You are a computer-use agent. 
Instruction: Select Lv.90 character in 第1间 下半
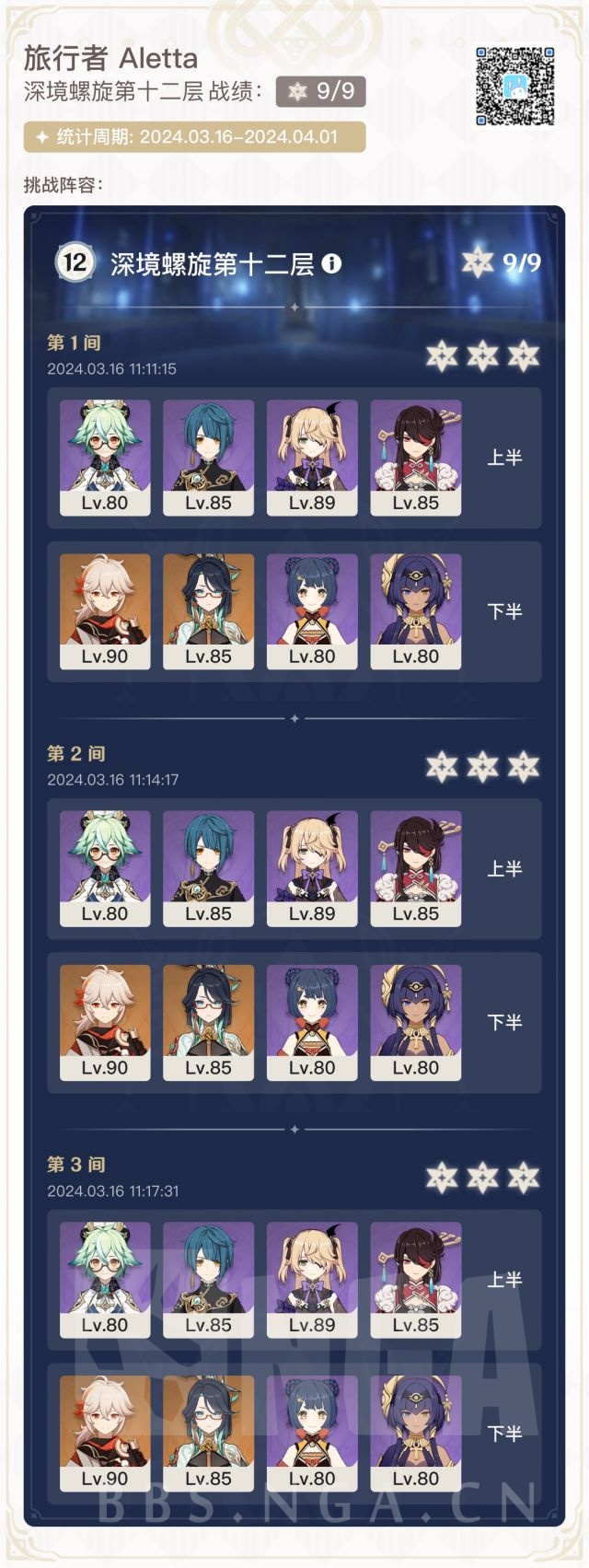105,611
